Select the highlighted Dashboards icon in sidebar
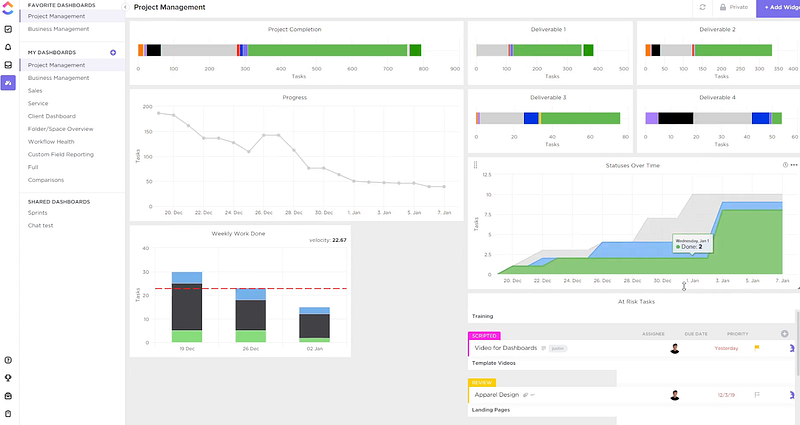 [8, 82]
